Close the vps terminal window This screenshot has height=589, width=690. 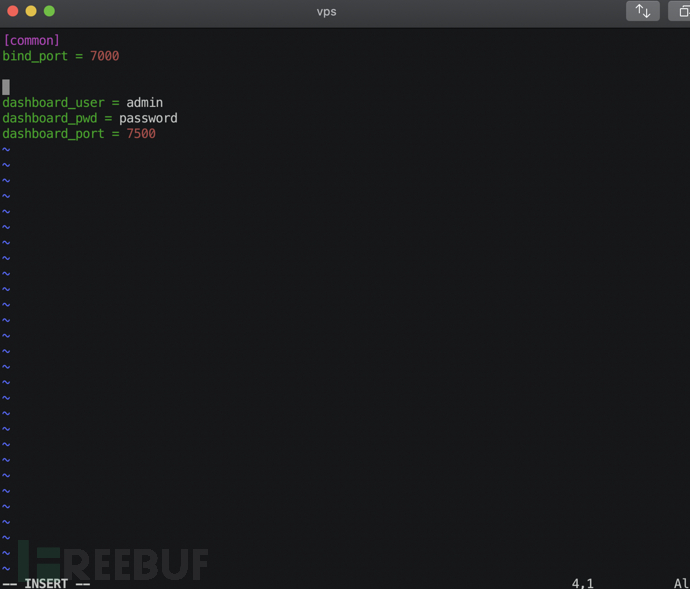pyautogui.click(x=13, y=11)
